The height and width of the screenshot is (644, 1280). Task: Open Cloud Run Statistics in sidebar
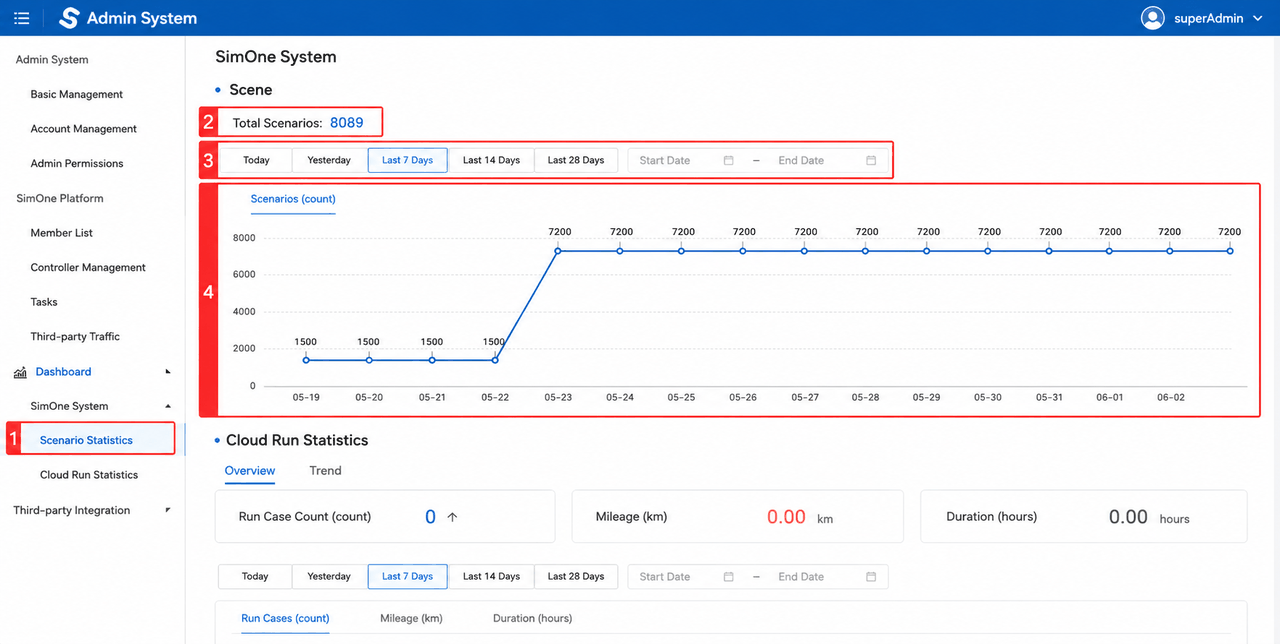click(89, 475)
